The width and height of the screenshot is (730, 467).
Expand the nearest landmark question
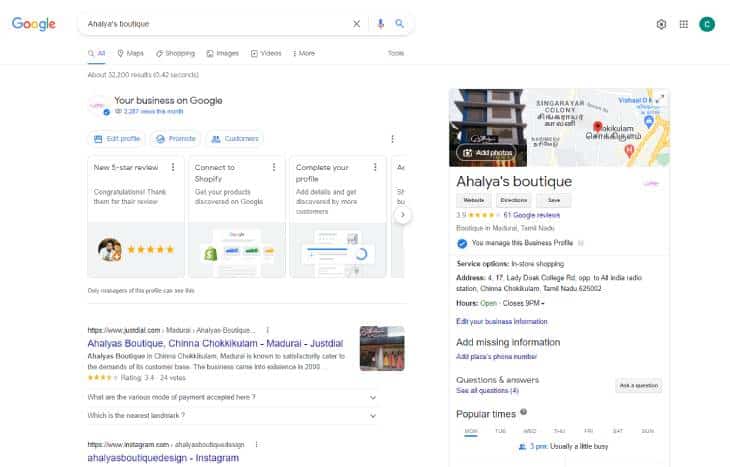[x=232, y=415]
